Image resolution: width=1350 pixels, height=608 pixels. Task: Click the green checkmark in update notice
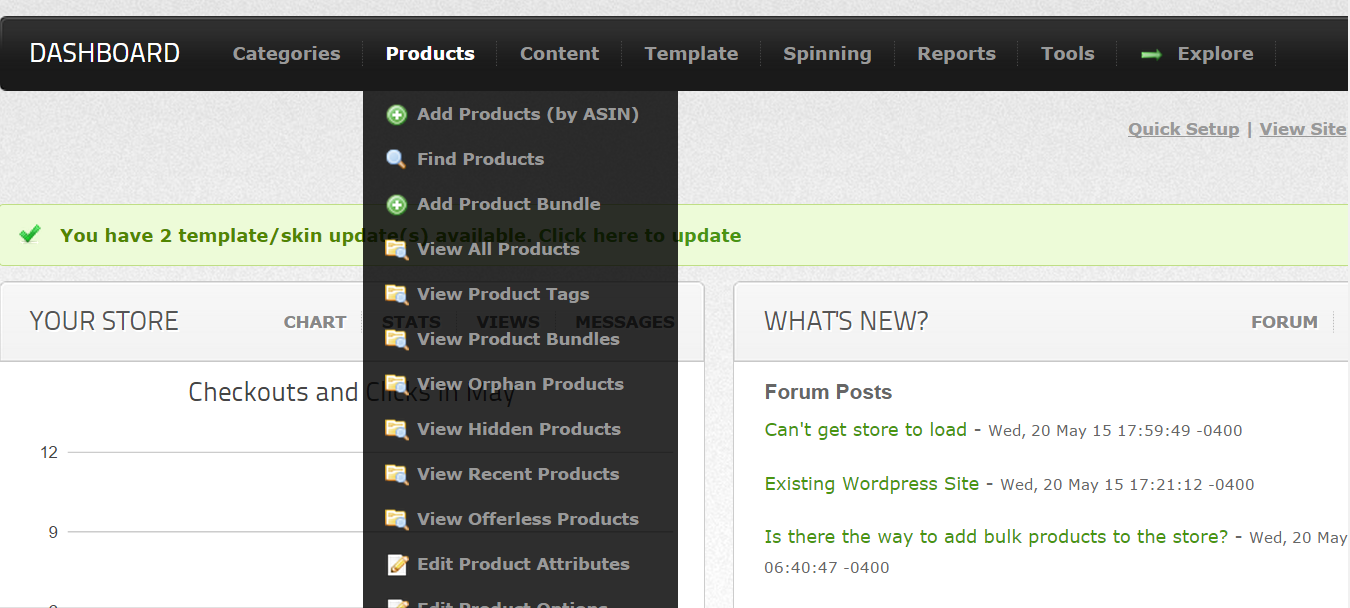[x=30, y=234]
